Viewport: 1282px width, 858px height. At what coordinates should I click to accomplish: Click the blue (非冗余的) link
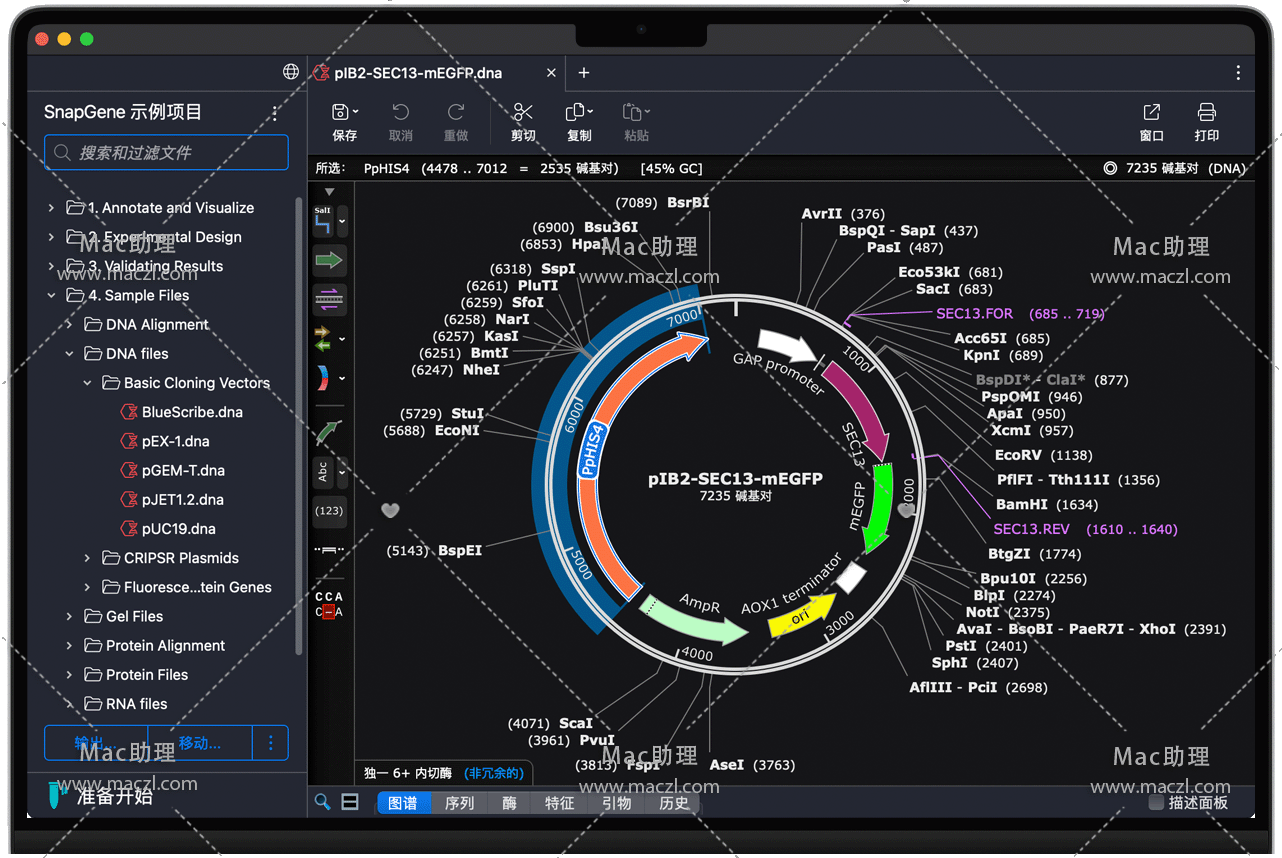[494, 773]
